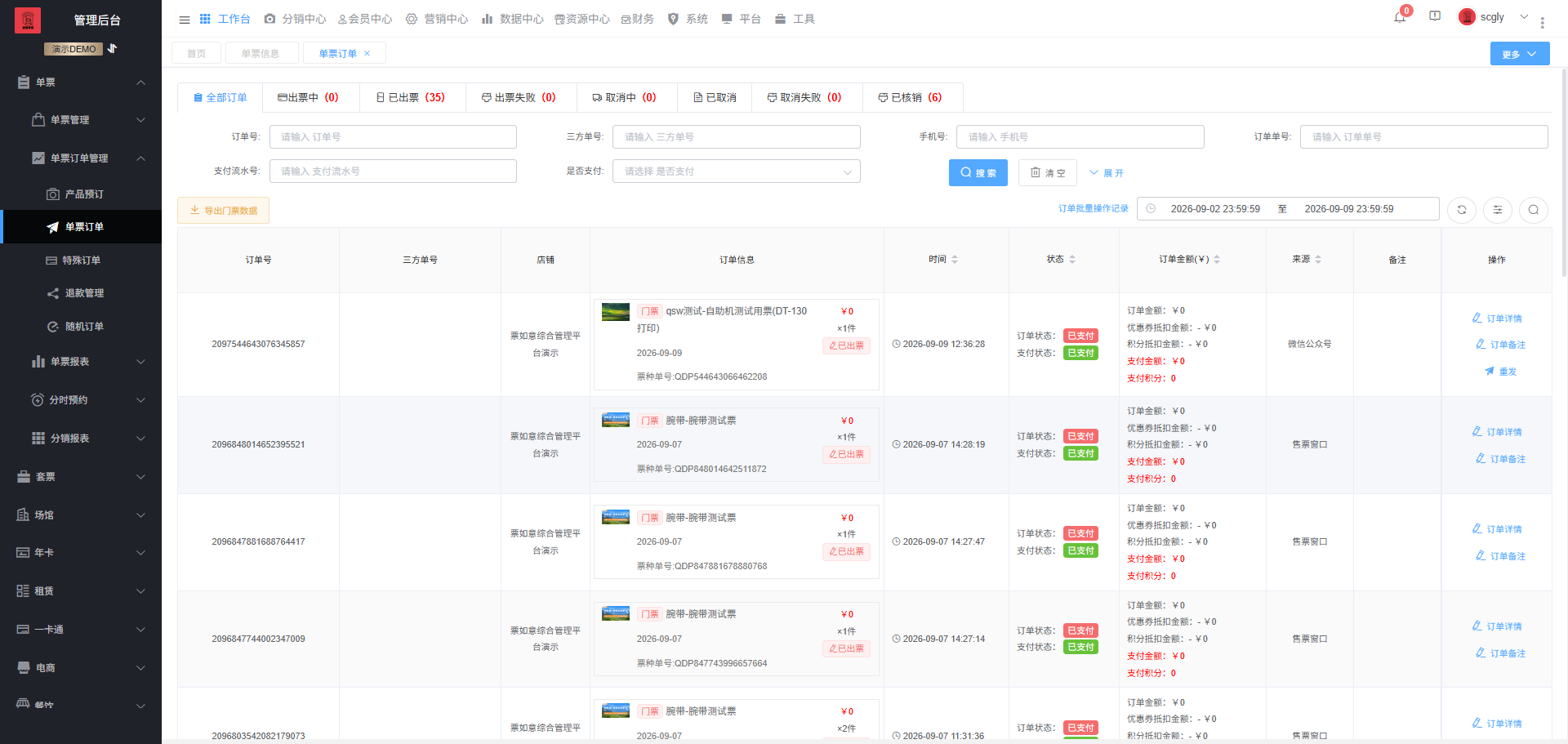
Task: Open column settings icon beside refresh
Action: (1498, 210)
